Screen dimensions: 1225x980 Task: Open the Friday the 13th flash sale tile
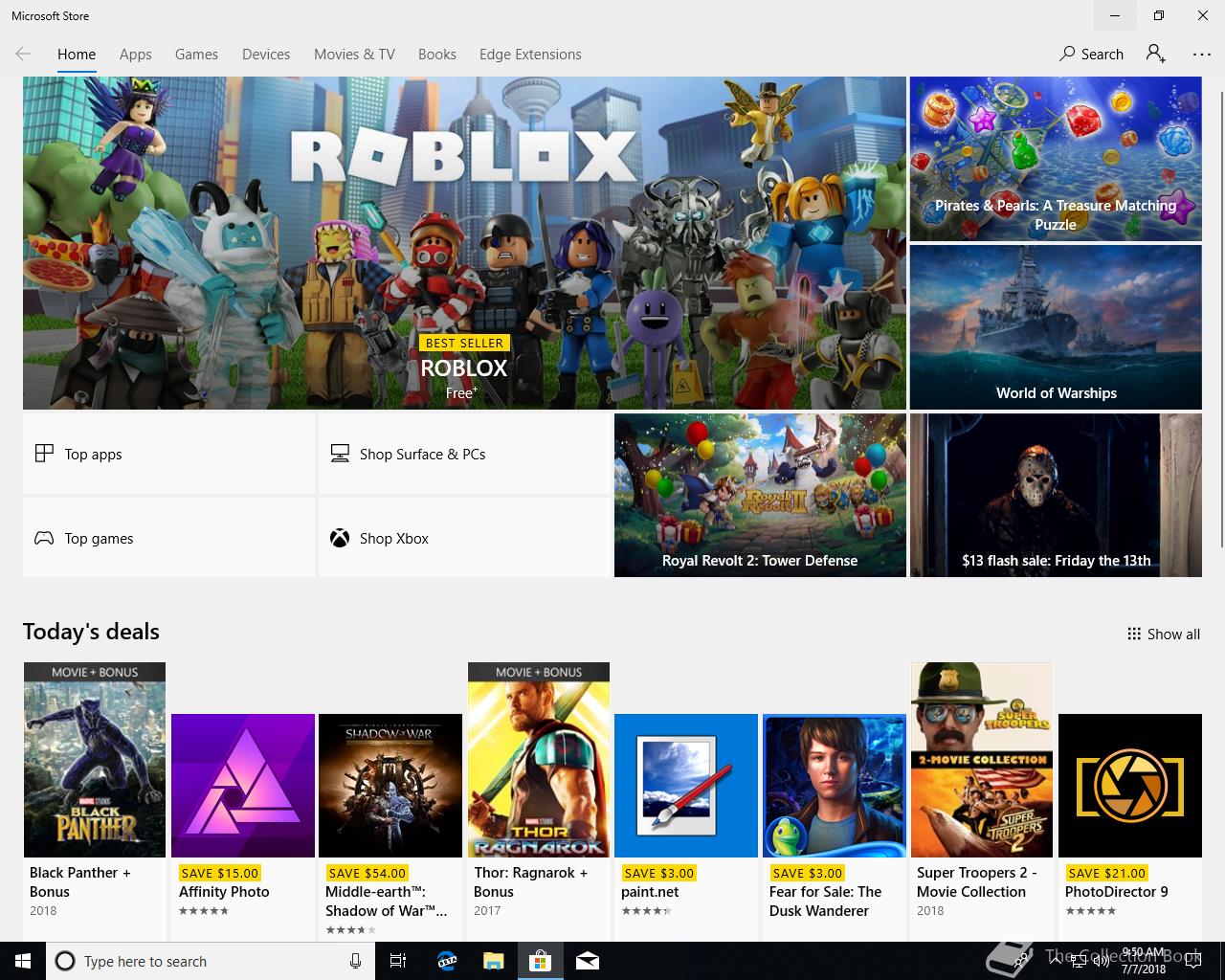[x=1056, y=495]
